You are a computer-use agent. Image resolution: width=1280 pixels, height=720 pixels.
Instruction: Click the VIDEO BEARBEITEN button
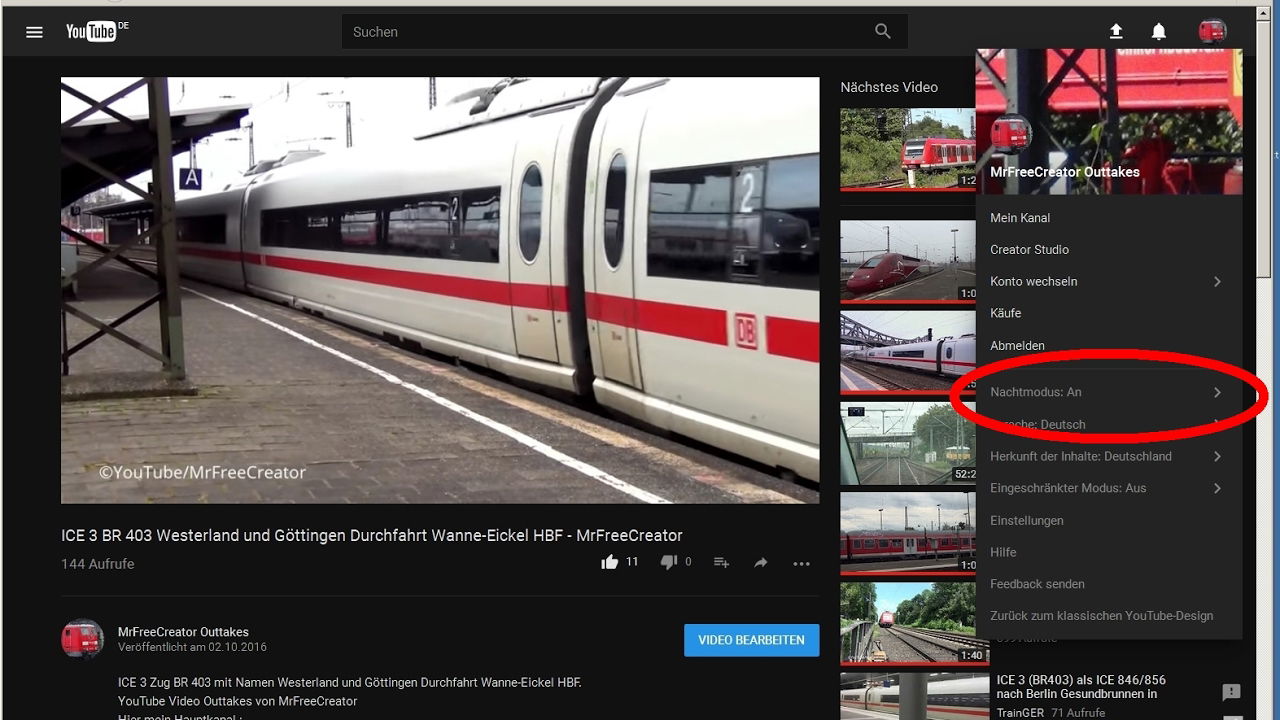(751, 640)
